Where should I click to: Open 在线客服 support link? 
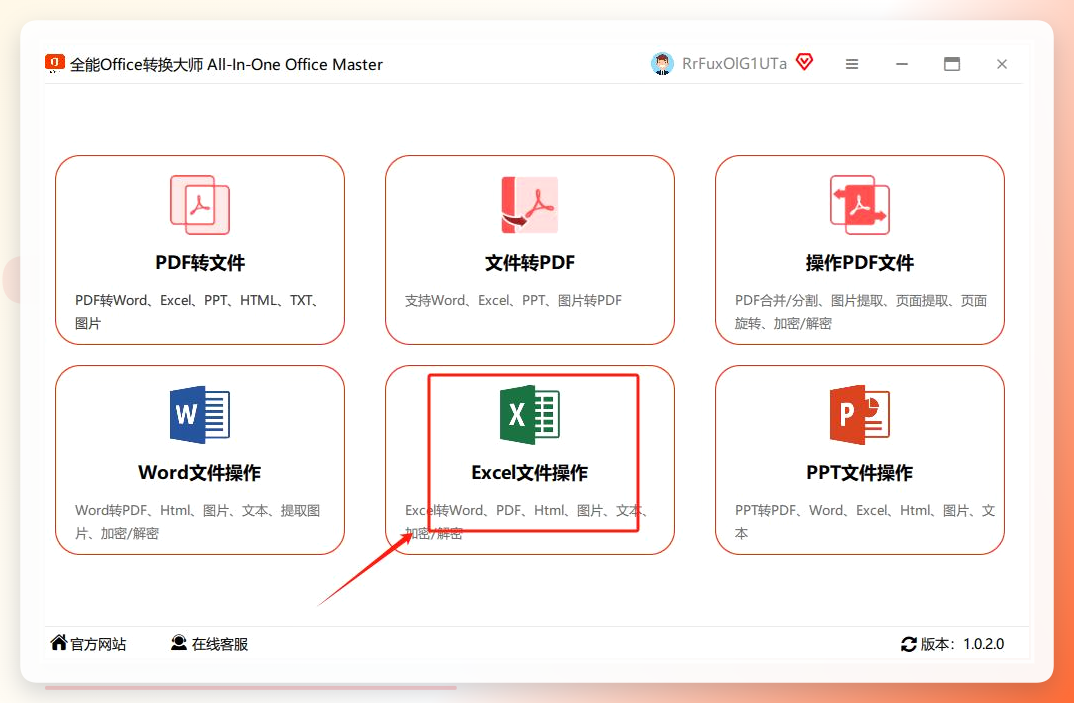pyautogui.click(x=220, y=644)
